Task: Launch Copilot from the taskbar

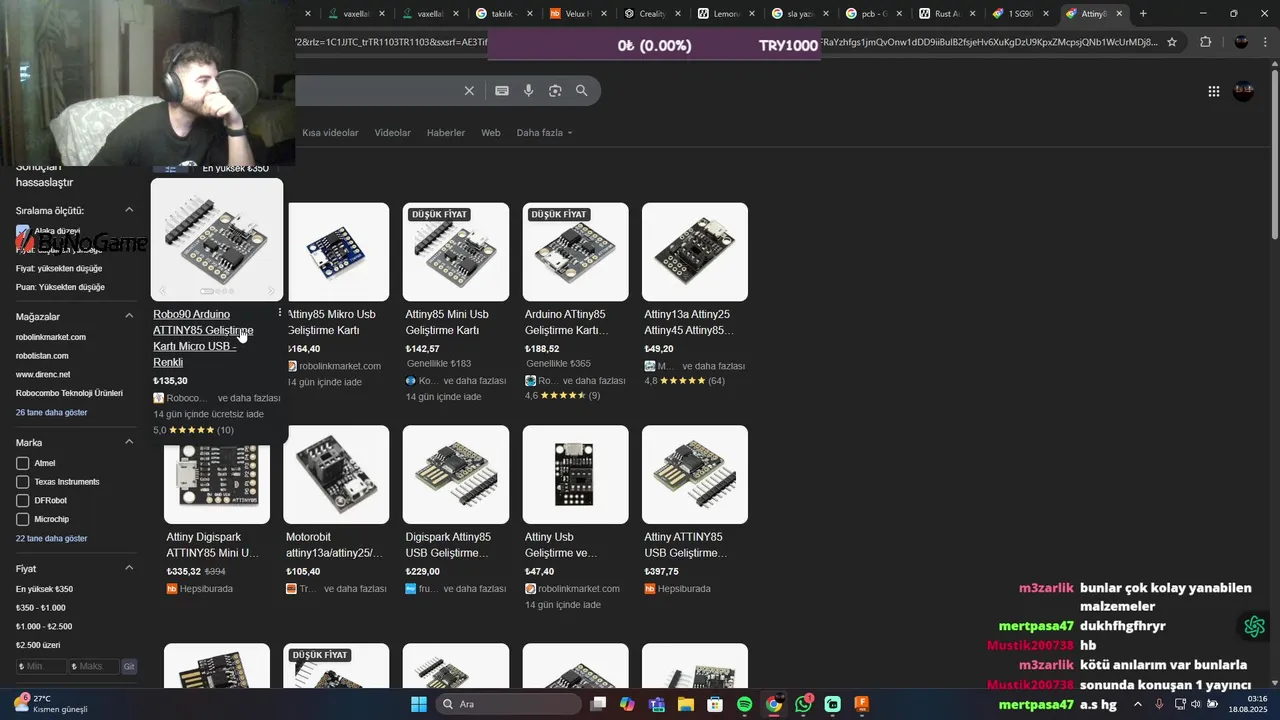Action: (627, 704)
